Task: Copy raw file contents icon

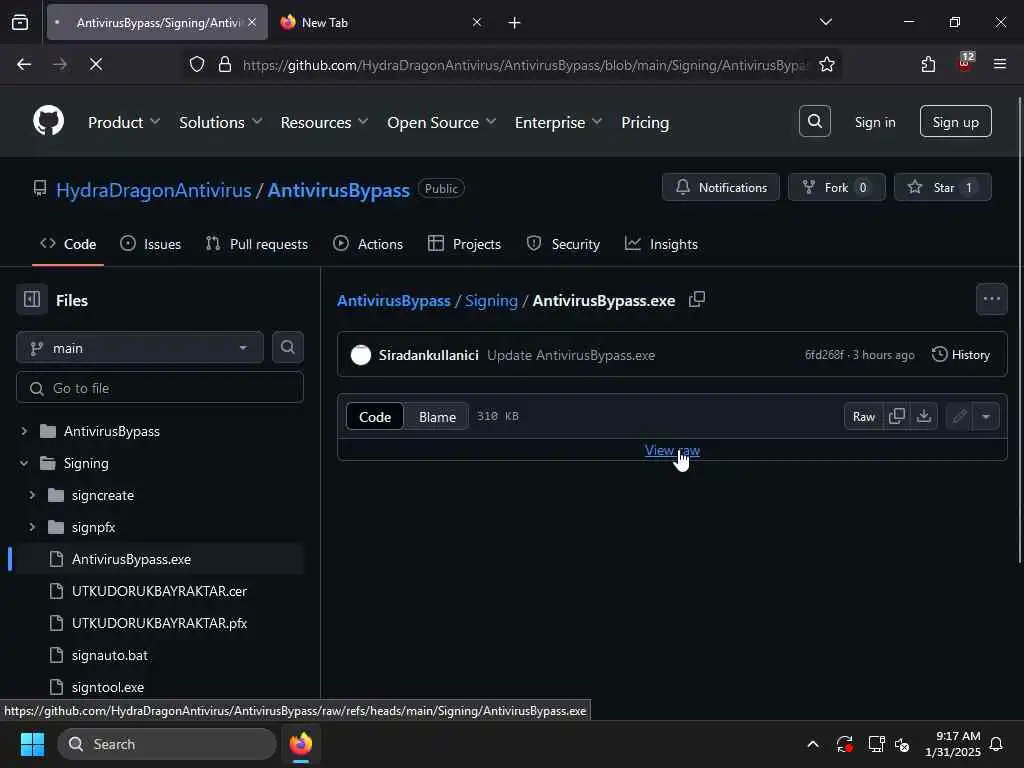Action: pos(897,416)
